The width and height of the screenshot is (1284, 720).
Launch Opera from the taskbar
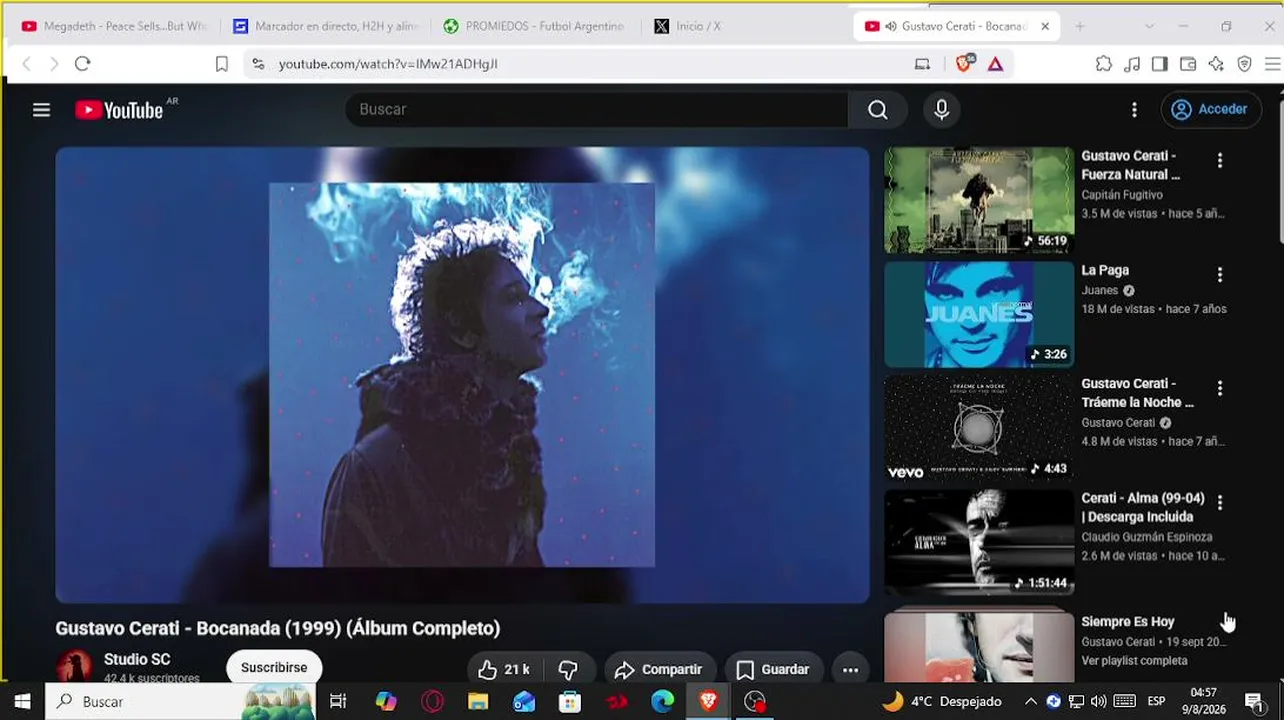[432, 702]
